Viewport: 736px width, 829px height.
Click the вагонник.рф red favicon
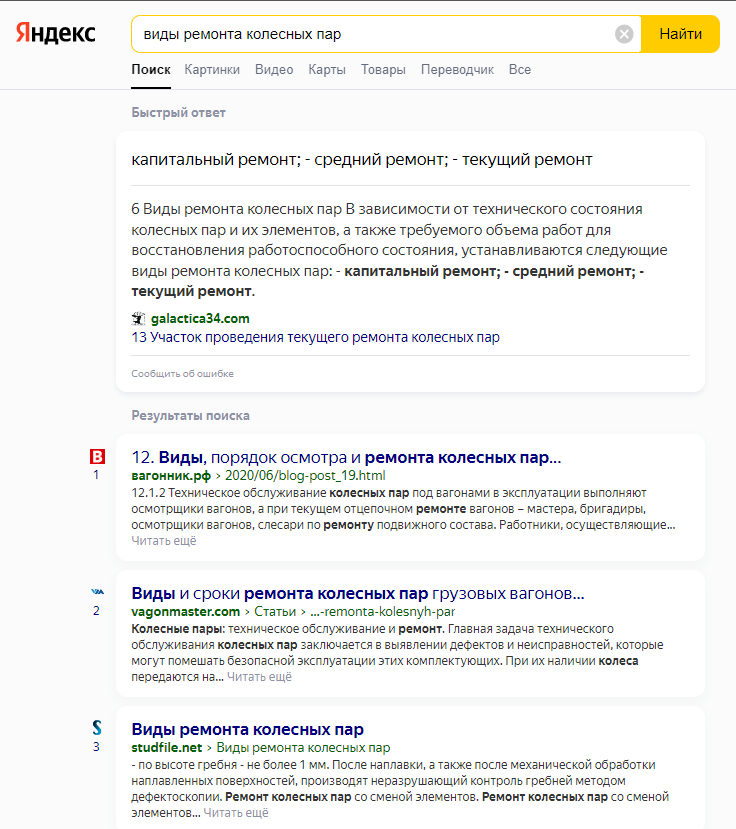(97, 457)
